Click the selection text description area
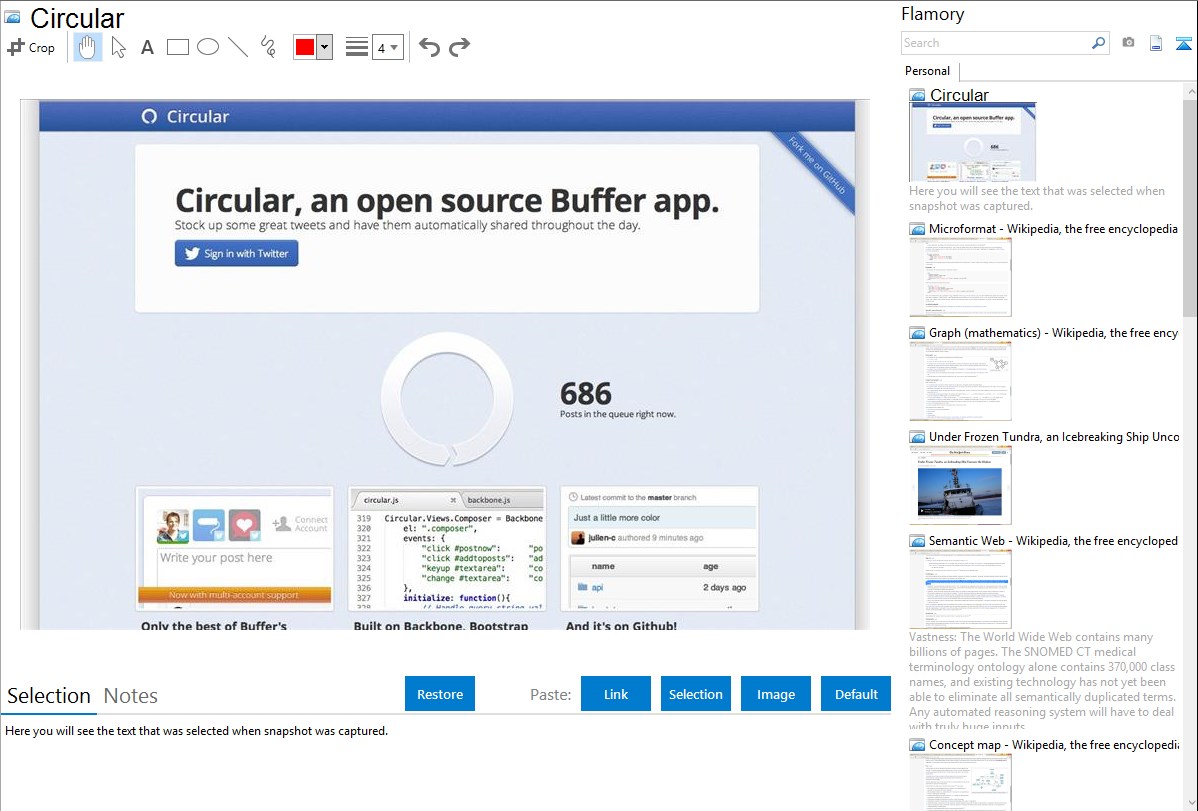The height and width of the screenshot is (811, 1198). point(196,731)
